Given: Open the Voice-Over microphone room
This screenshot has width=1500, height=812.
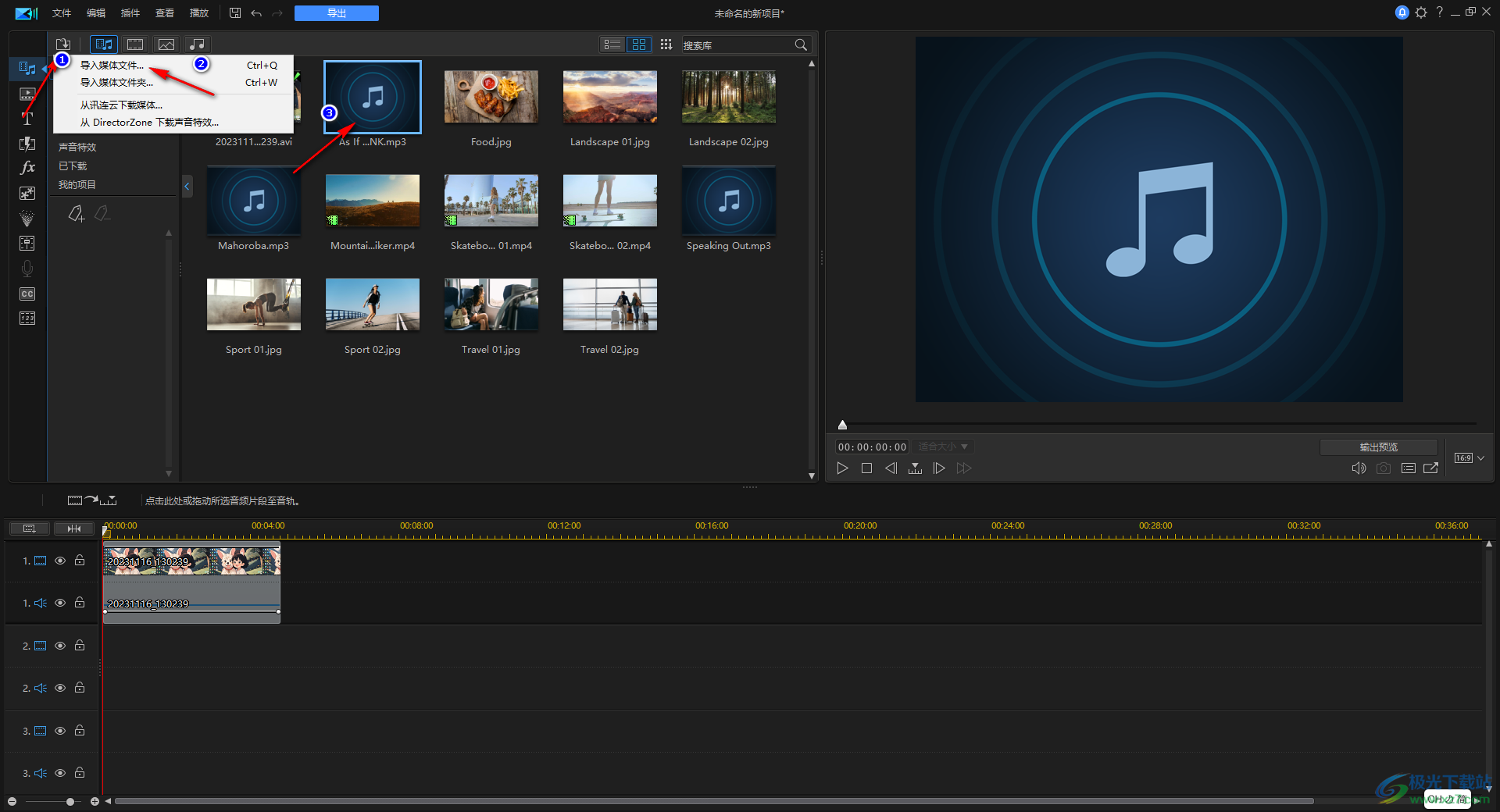Looking at the screenshot, I should [27, 269].
